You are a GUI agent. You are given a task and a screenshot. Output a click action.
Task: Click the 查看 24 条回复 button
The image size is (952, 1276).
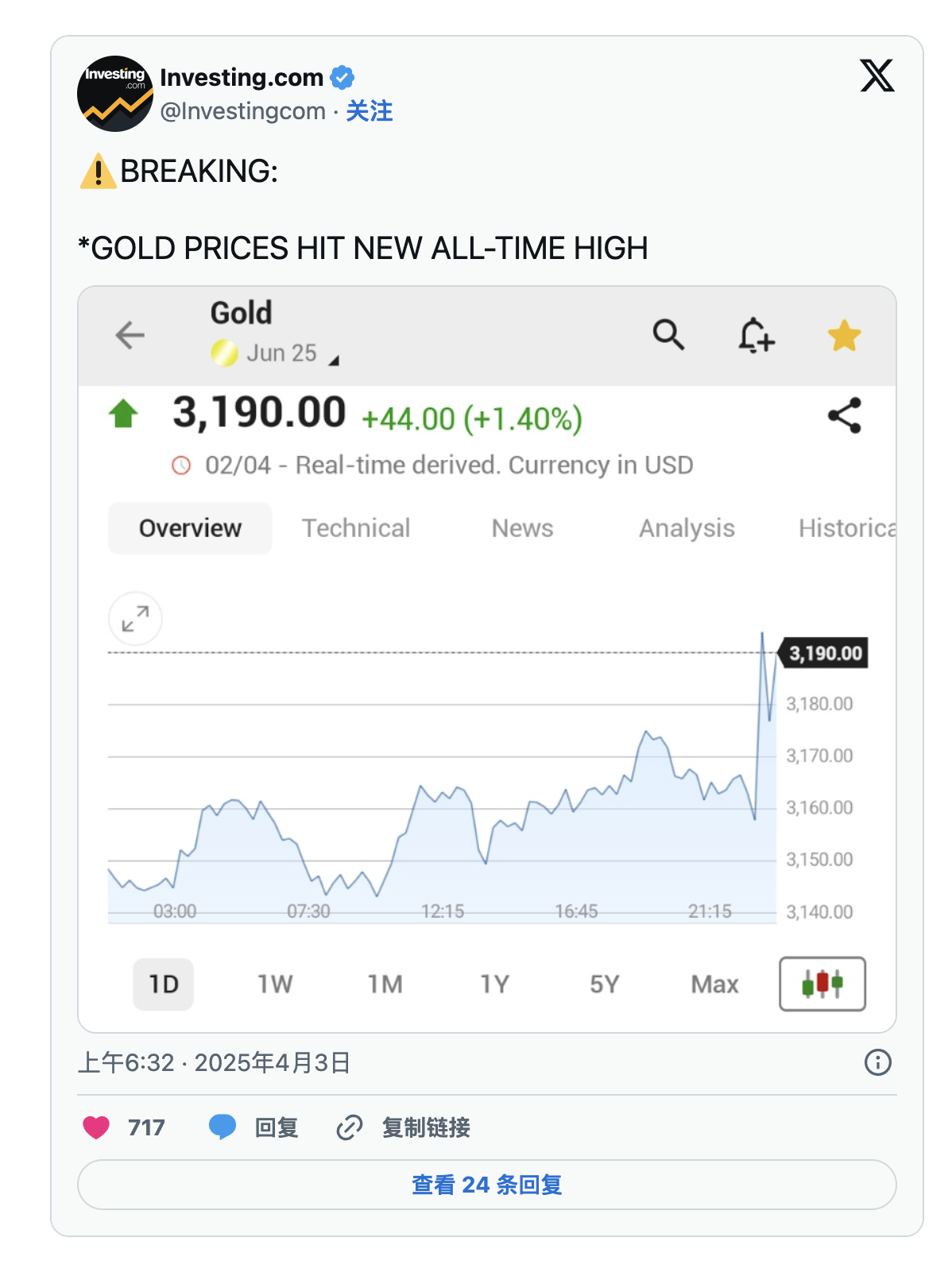pos(486,1185)
